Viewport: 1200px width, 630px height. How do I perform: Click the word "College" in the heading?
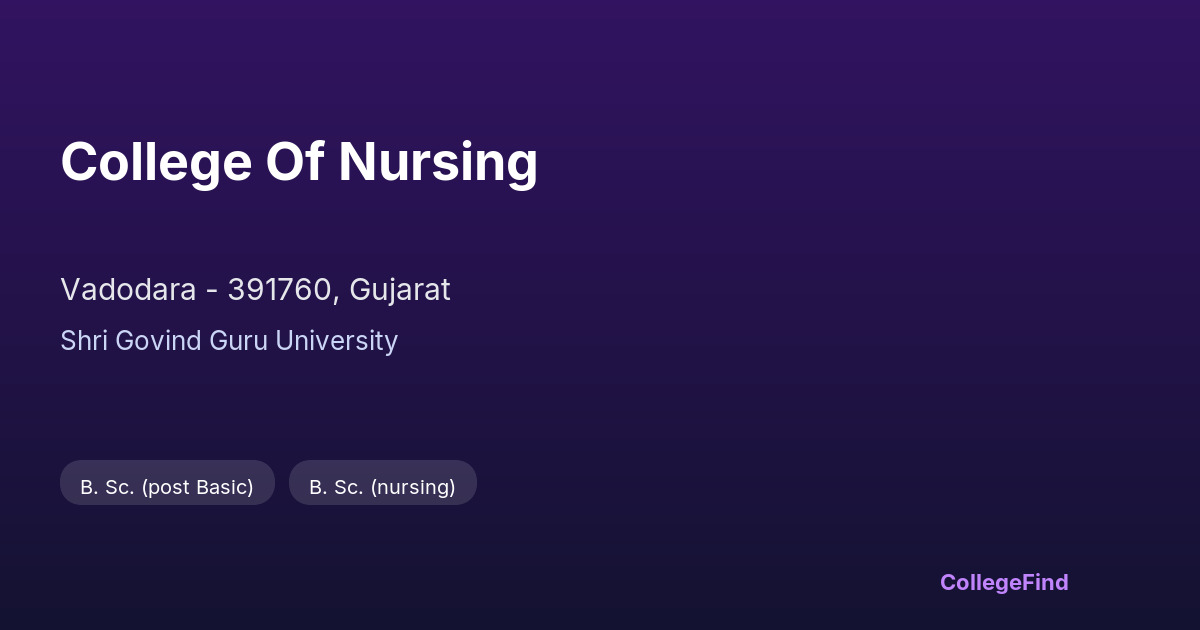pyautogui.click(x=156, y=162)
